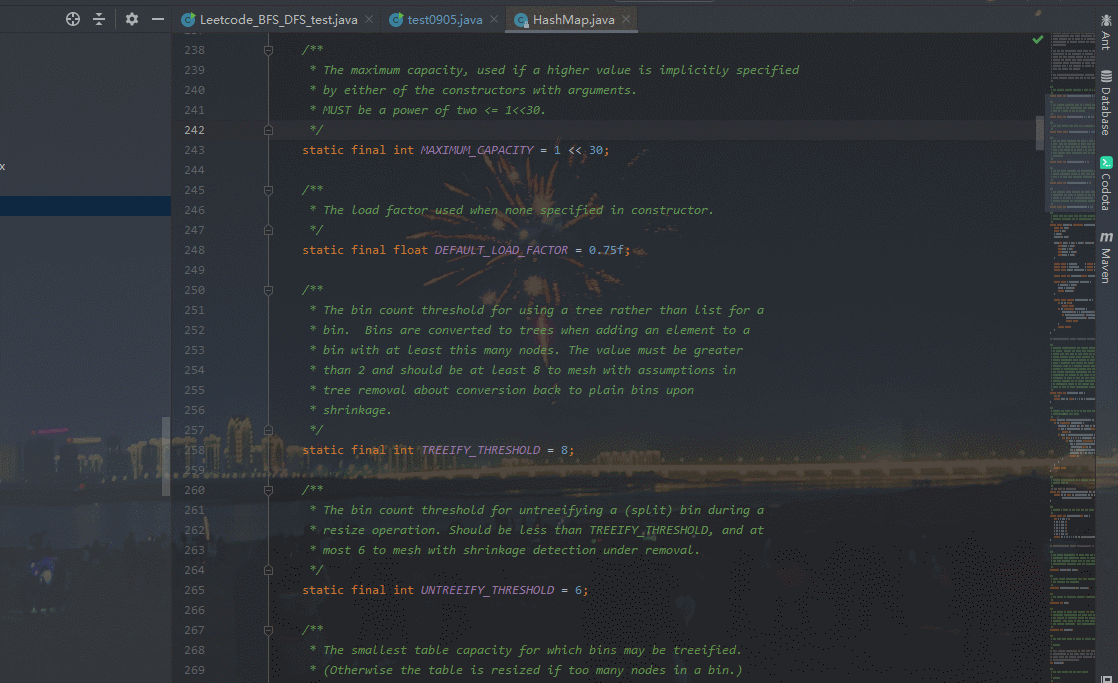Toggle the fold marker at line 242
The image size is (1118, 683).
point(268,130)
